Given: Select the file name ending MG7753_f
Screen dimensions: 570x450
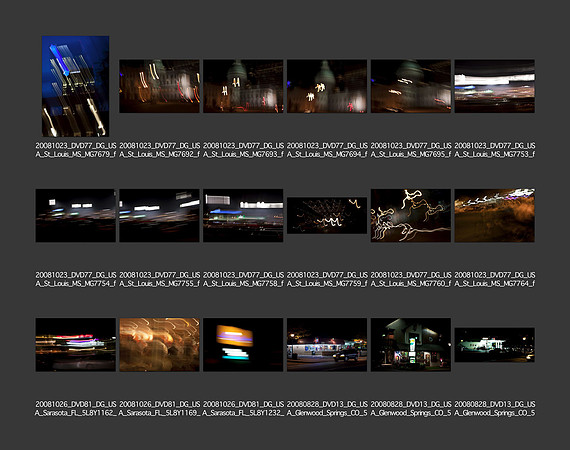Looking at the screenshot, I should tap(494, 150).
